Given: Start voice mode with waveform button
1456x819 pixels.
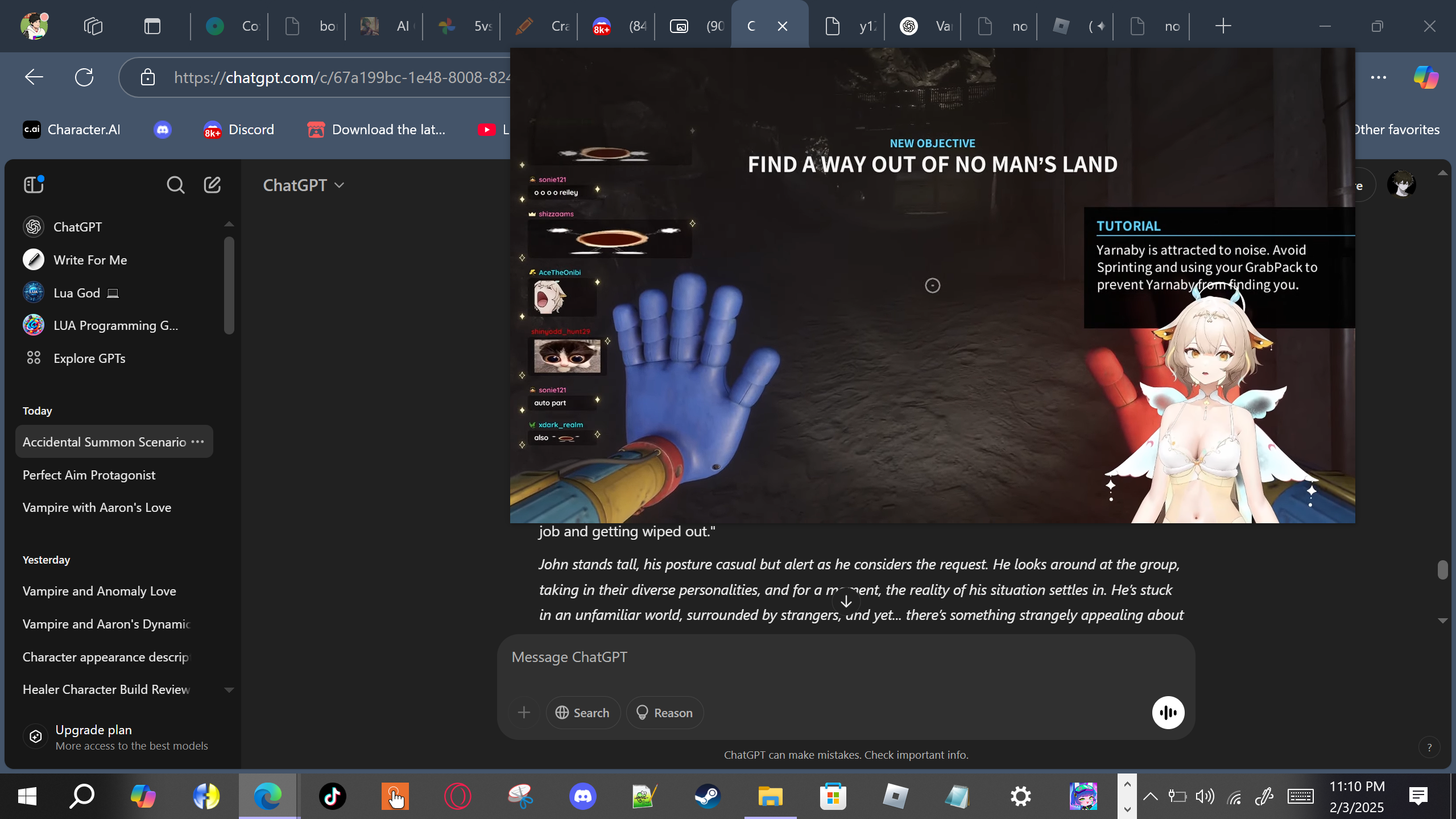Looking at the screenshot, I should click(x=1168, y=713).
